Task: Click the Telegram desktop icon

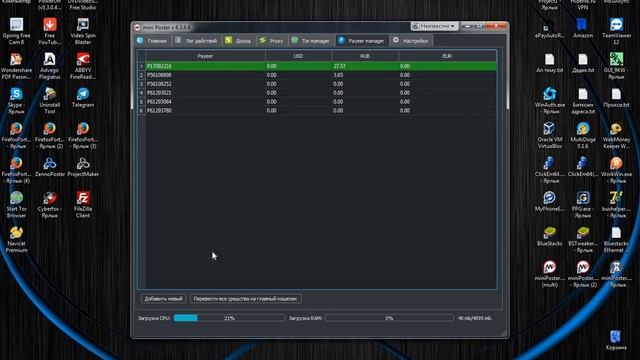Action: tap(83, 98)
